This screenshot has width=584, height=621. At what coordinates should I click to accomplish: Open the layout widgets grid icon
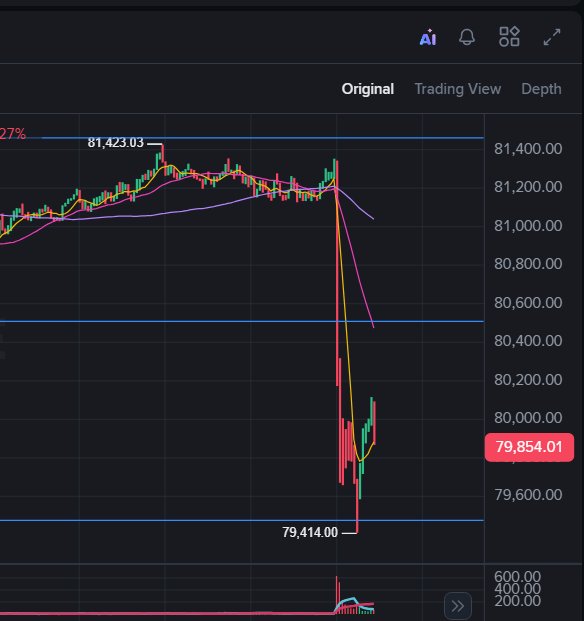point(509,37)
